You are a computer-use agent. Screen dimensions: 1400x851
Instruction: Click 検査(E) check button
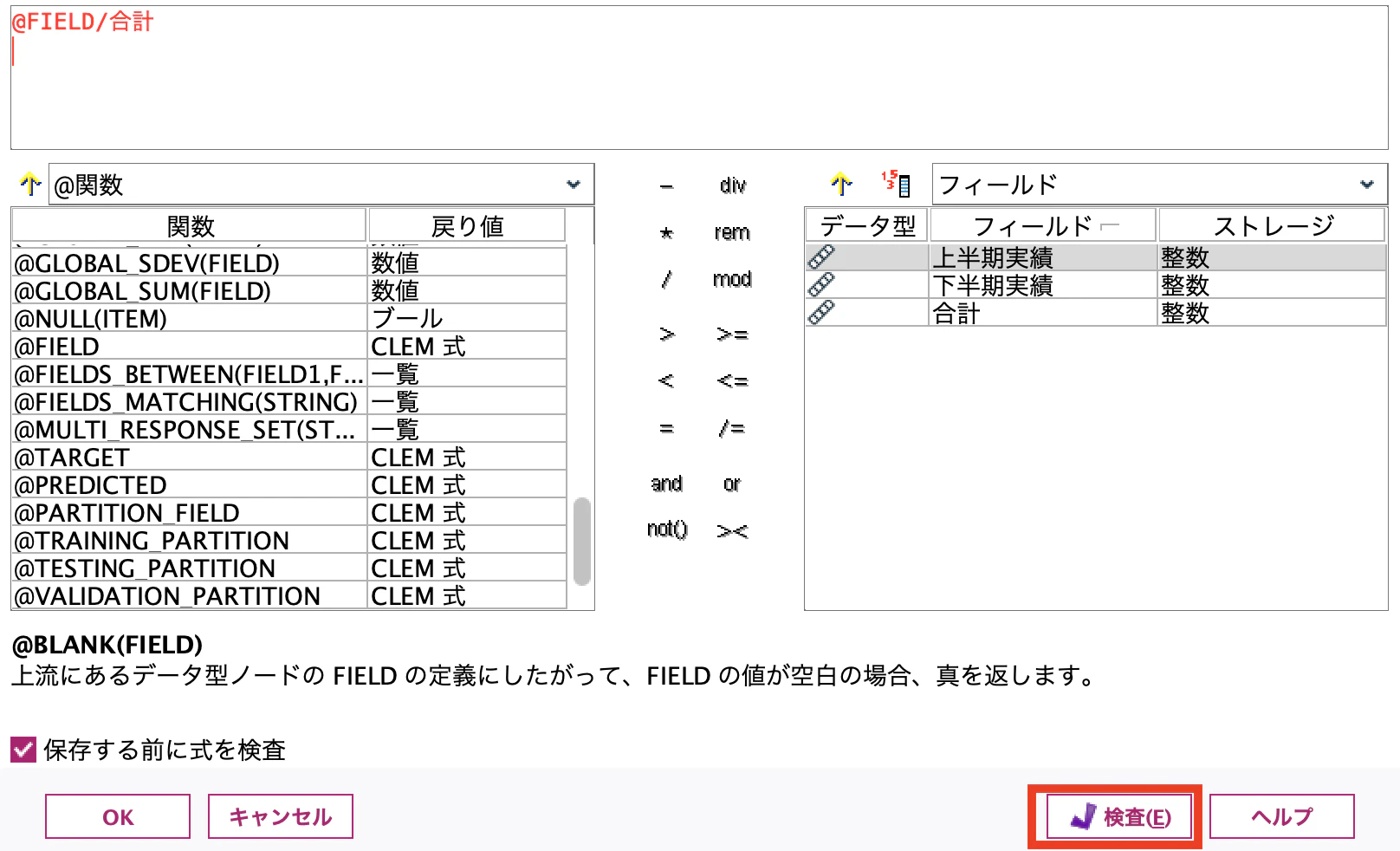coord(1119,816)
